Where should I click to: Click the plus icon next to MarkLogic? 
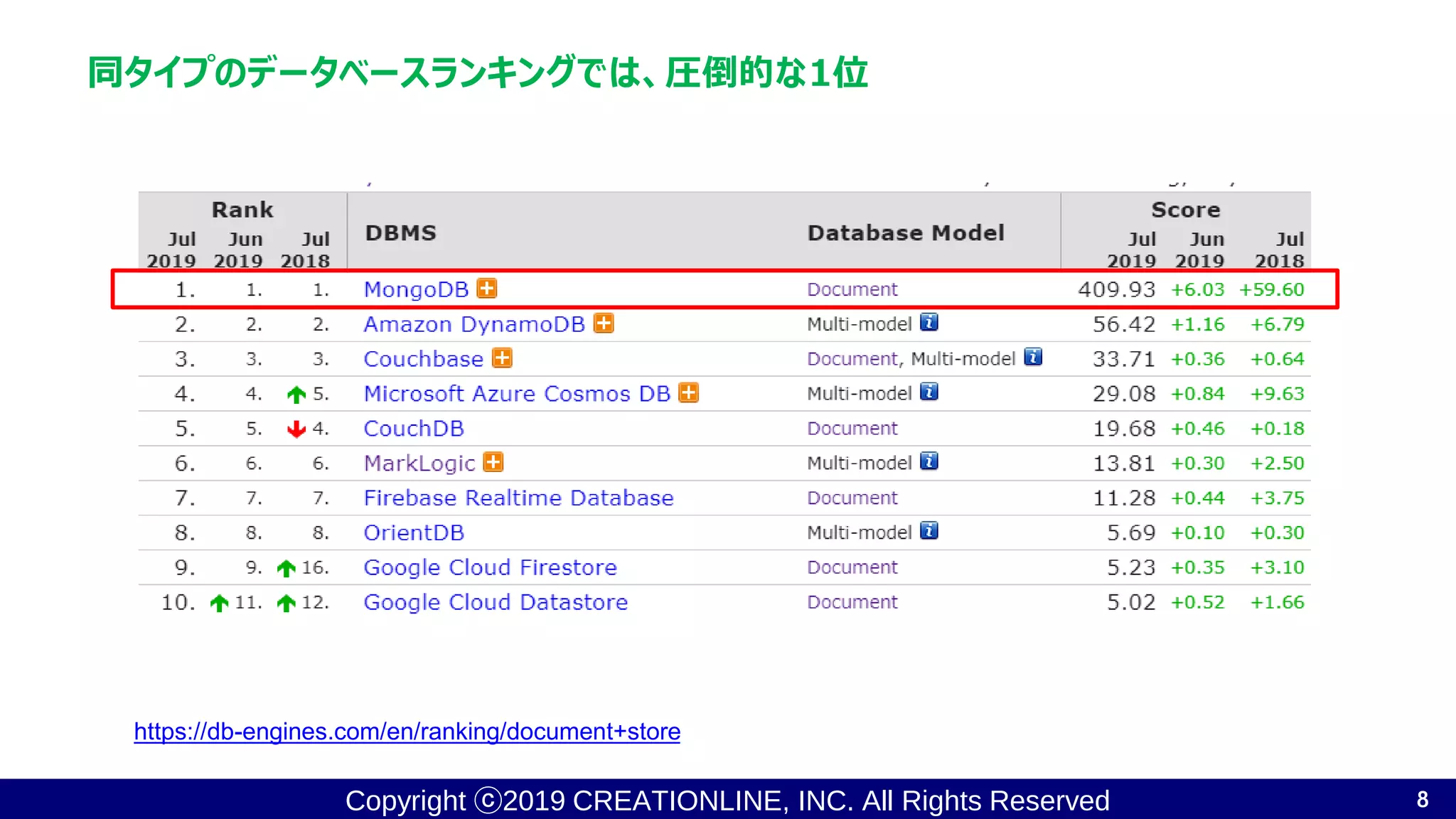[x=493, y=462]
